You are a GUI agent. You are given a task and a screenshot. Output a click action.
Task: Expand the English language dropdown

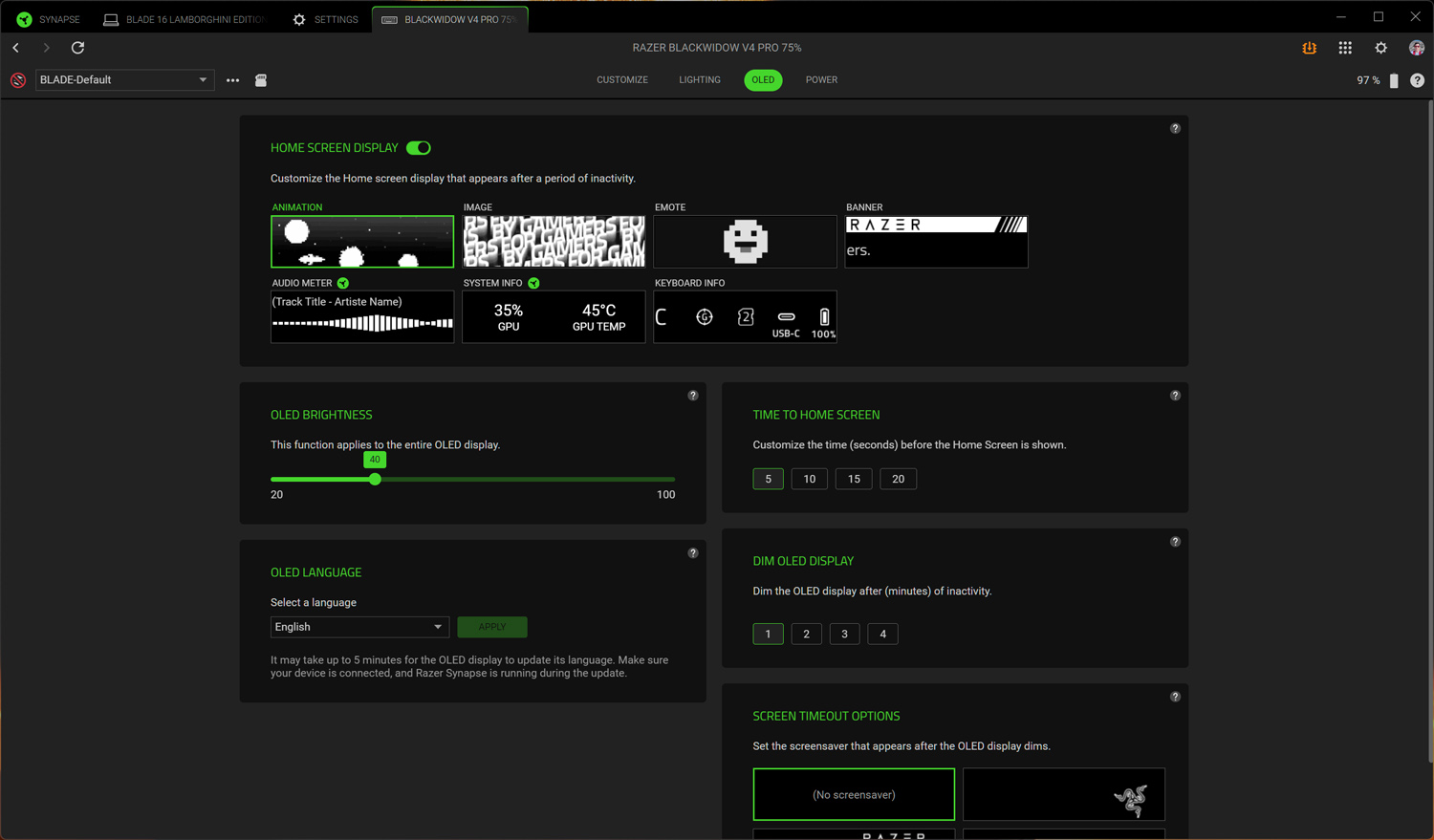coord(359,627)
